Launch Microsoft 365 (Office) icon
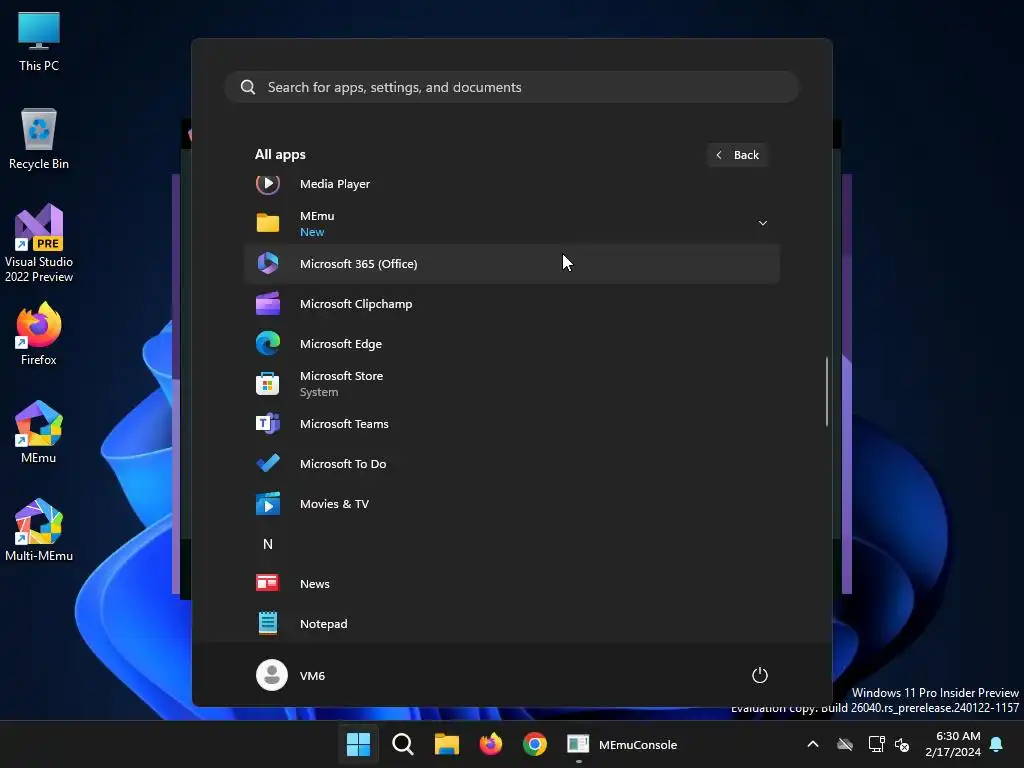This screenshot has height=768, width=1024. pos(268,263)
